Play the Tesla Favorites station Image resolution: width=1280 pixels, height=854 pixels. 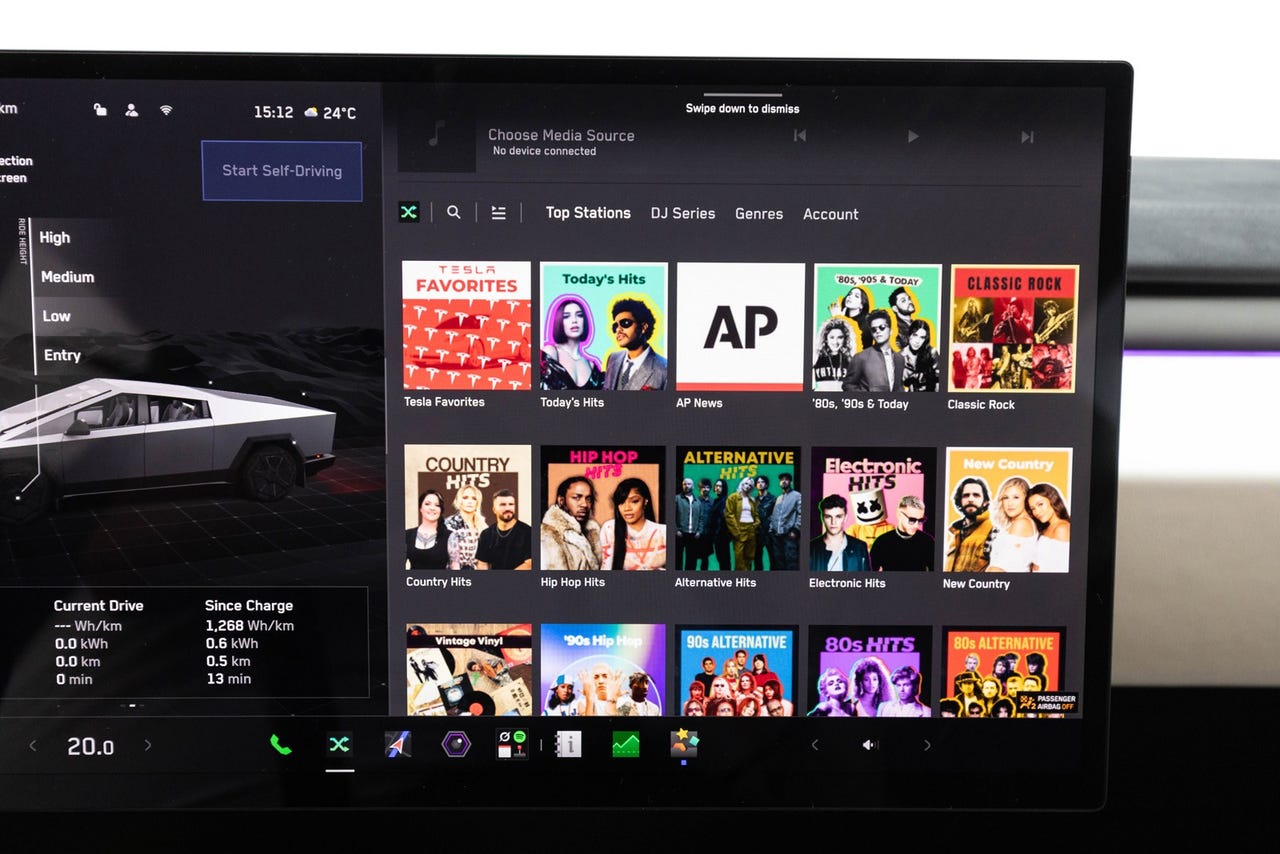pyautogui.click(x=467, y=325)
